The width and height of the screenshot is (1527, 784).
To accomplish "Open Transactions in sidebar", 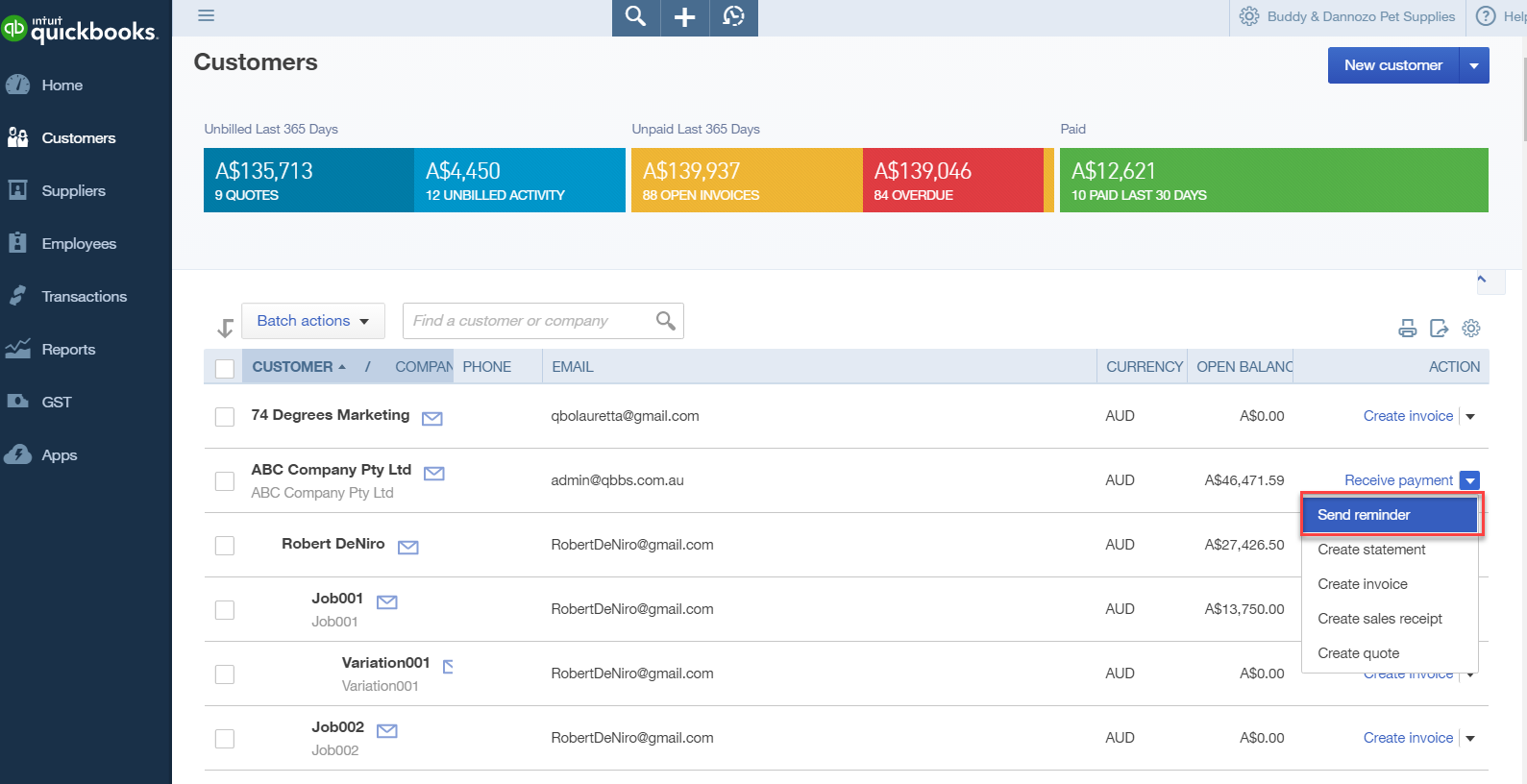I will point(84,297).
